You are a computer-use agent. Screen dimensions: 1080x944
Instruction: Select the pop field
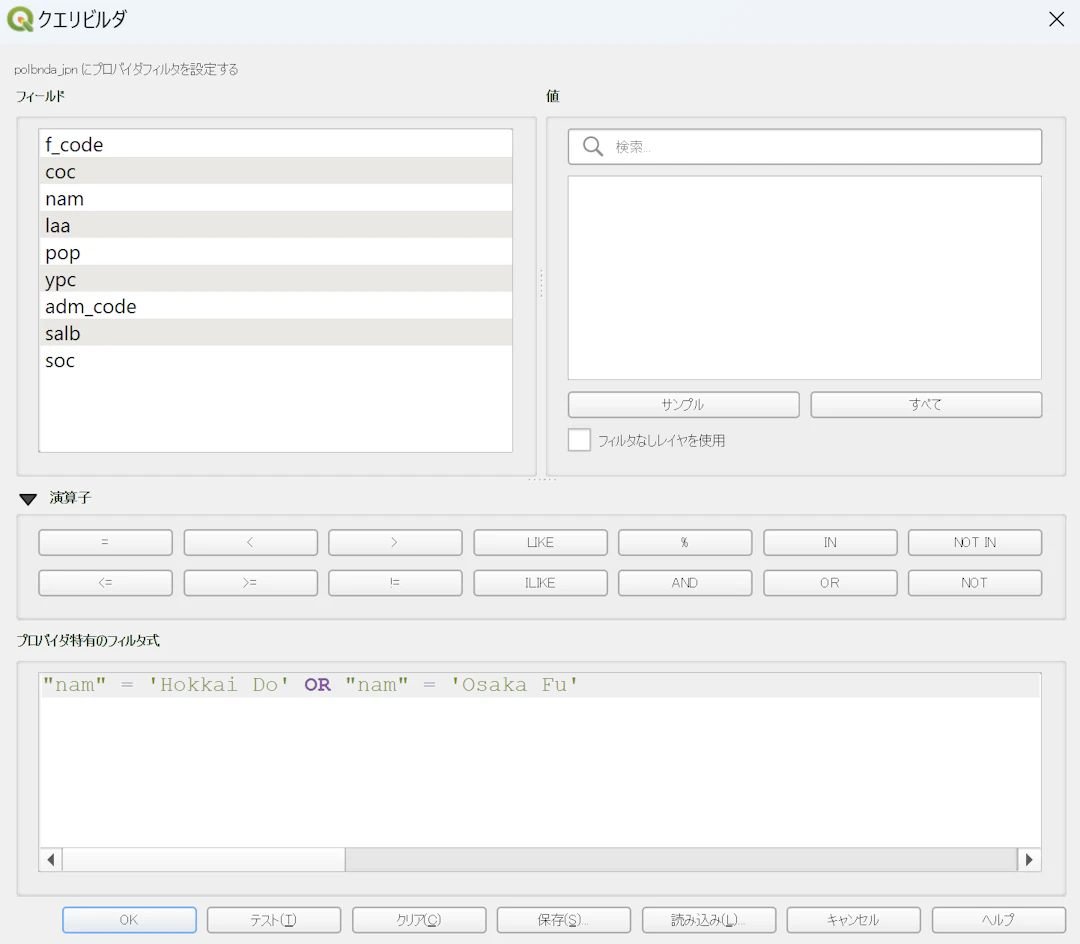(x=276, y=252)
